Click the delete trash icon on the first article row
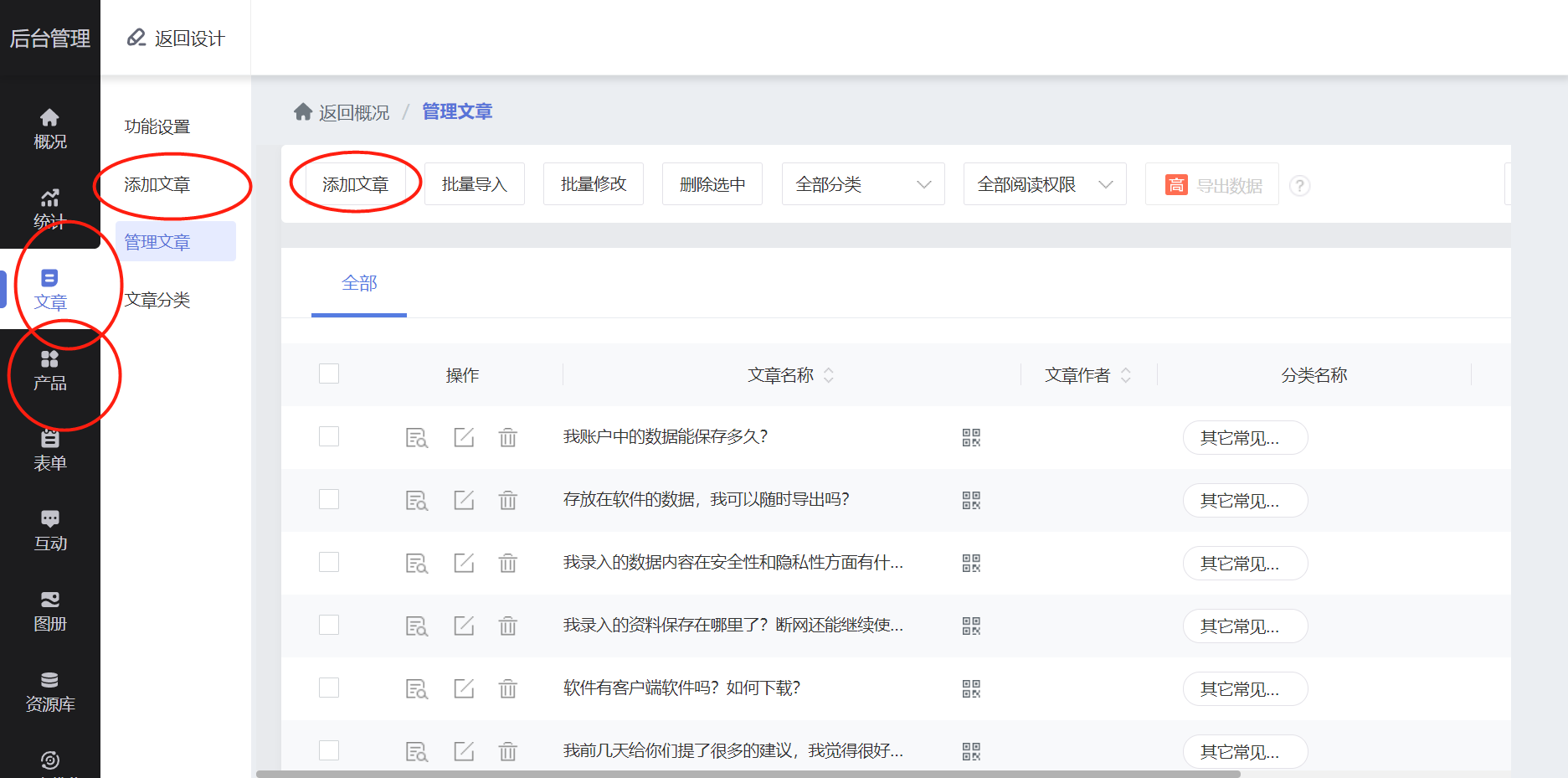The image size is (1568, 778). pyautogui.click(x=507, y=437)
